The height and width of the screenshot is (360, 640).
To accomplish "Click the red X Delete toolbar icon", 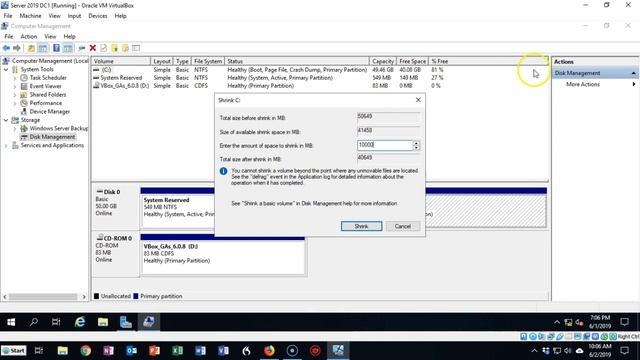I will click(93, 48).
